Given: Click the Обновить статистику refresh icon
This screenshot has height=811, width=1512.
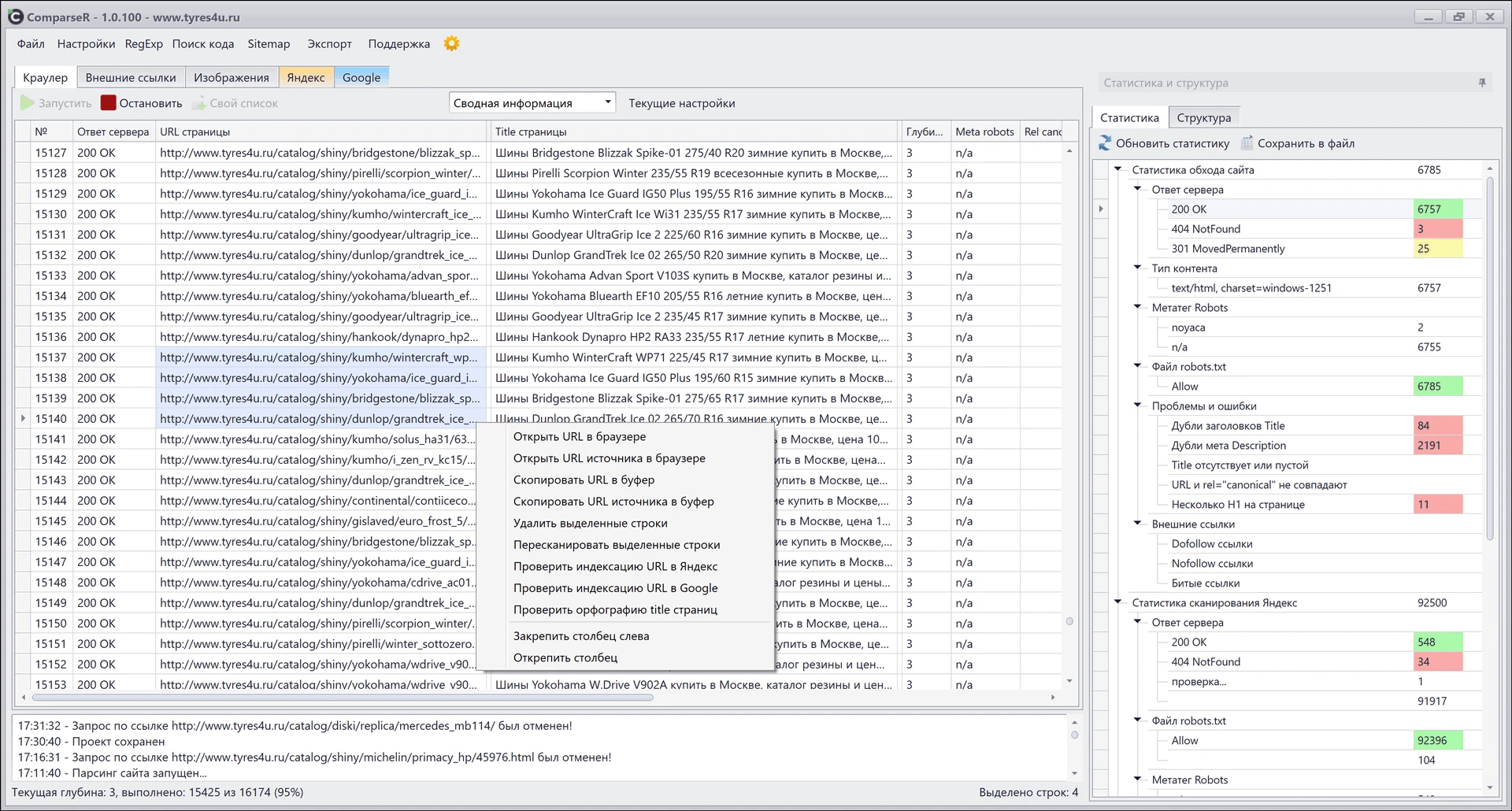Looking at the screenshot, I should pyautogui.click(x=1105, y=143).
